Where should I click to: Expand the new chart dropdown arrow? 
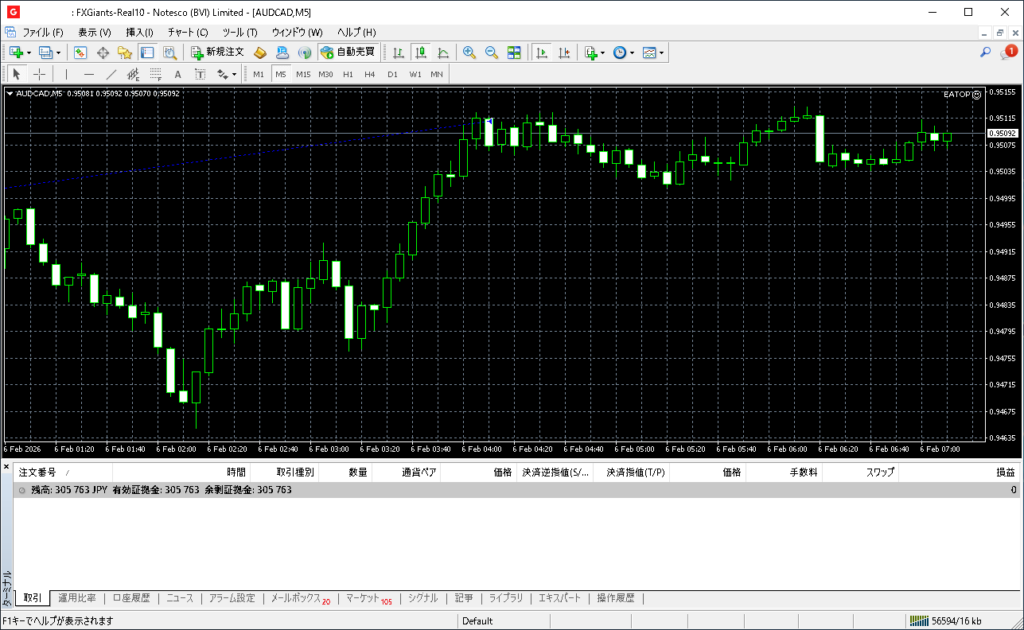(29, 52)
